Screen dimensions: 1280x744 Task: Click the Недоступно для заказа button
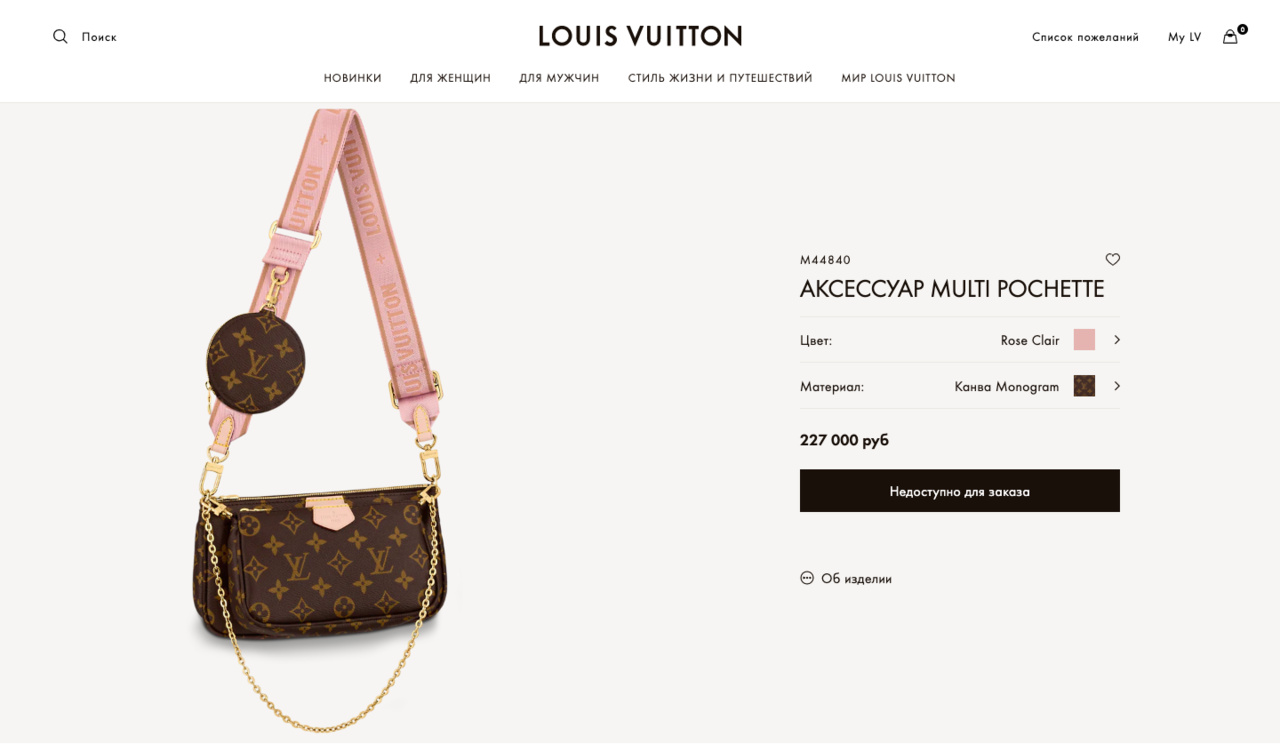pyautogui.click(x=960, y=491)
